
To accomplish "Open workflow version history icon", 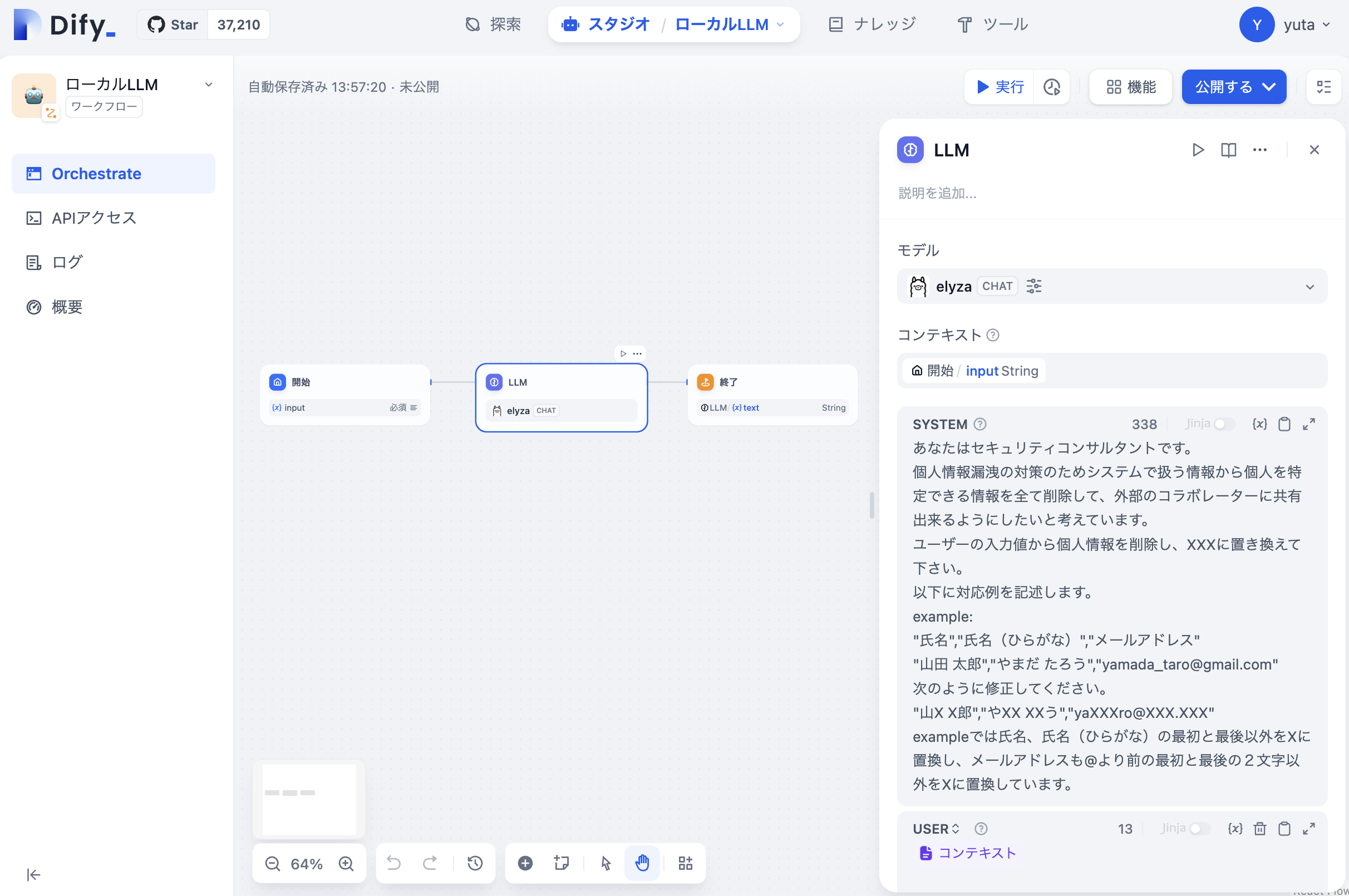I will 475,863.
